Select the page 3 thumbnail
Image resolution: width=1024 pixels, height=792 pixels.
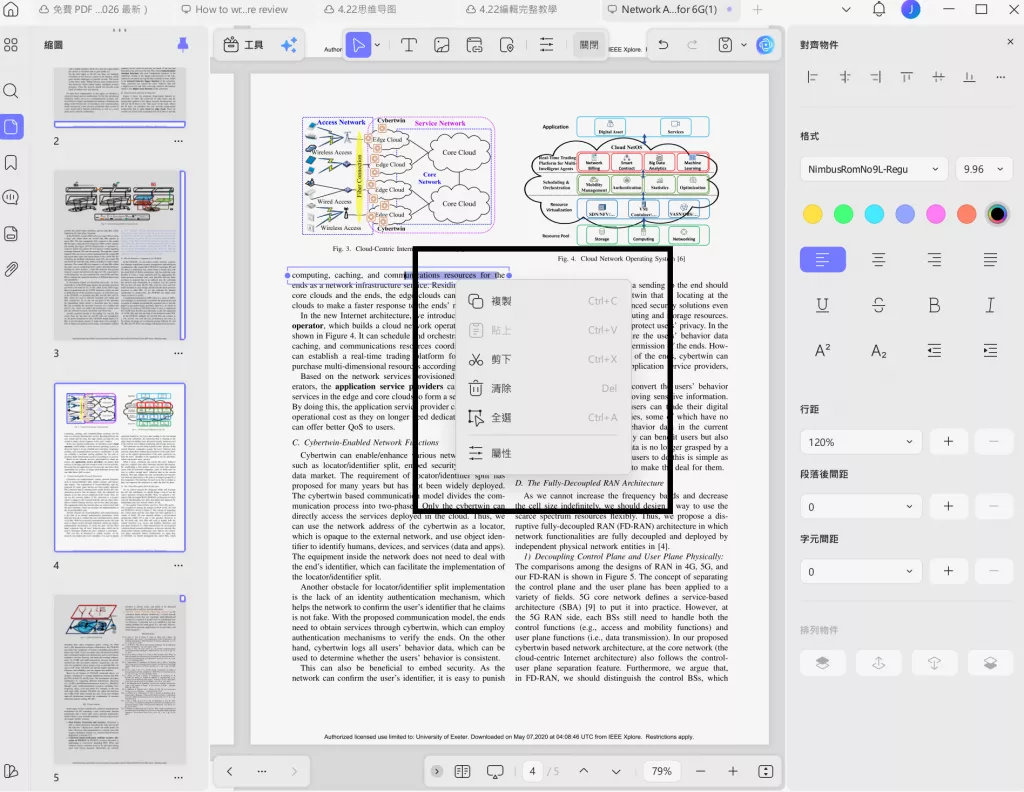coord(120,254)
